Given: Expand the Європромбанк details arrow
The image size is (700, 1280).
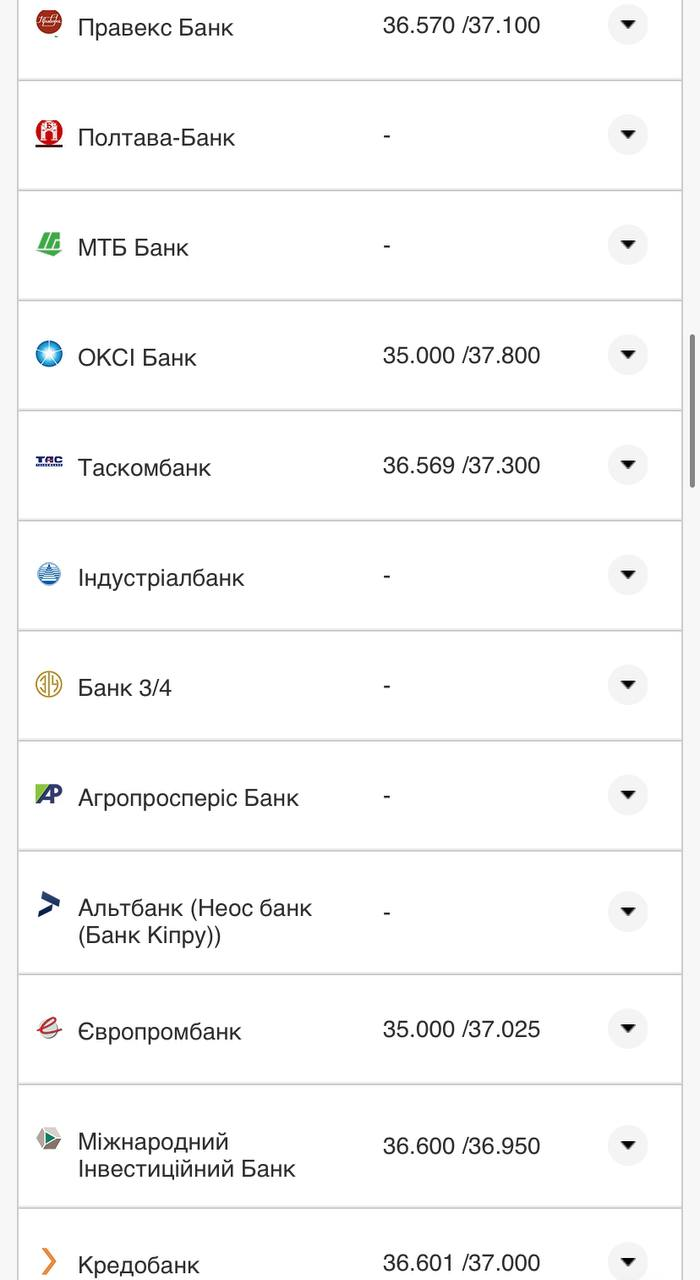Looking at the screenshot, I should pos(627,1028).
